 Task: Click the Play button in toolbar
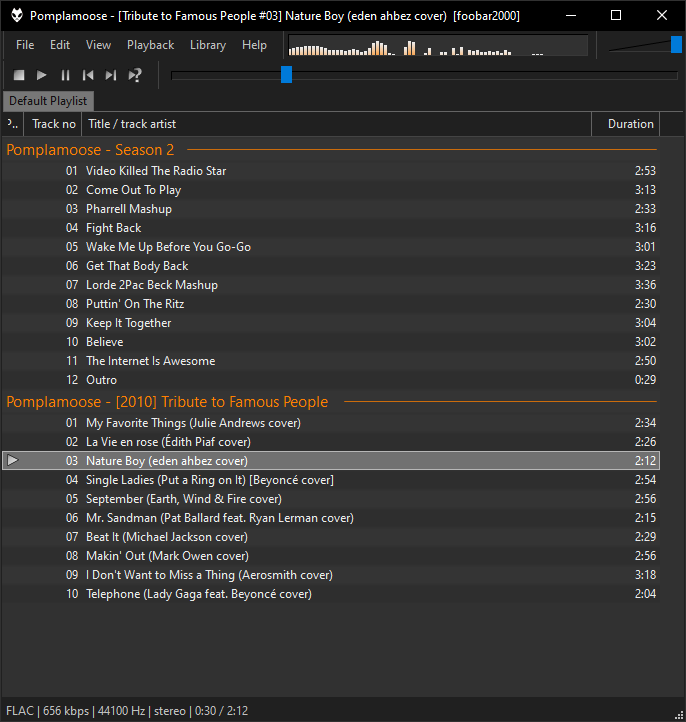[x=41, y=75]
